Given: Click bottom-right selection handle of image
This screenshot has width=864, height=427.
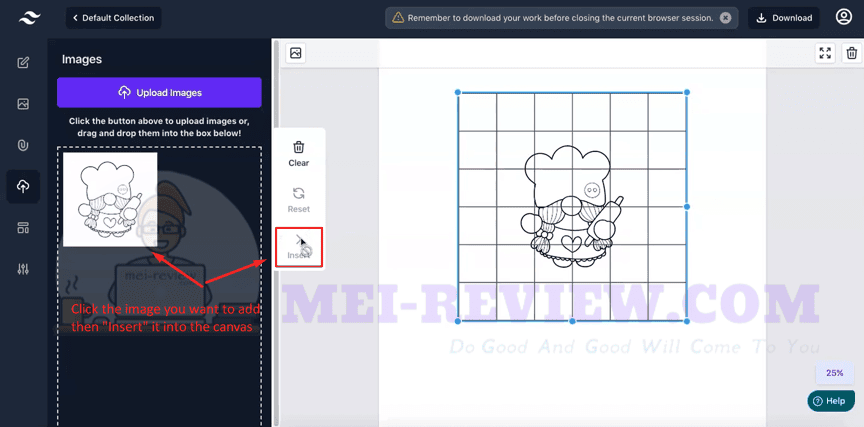Looking at the screenshot, I should (687, 321).
